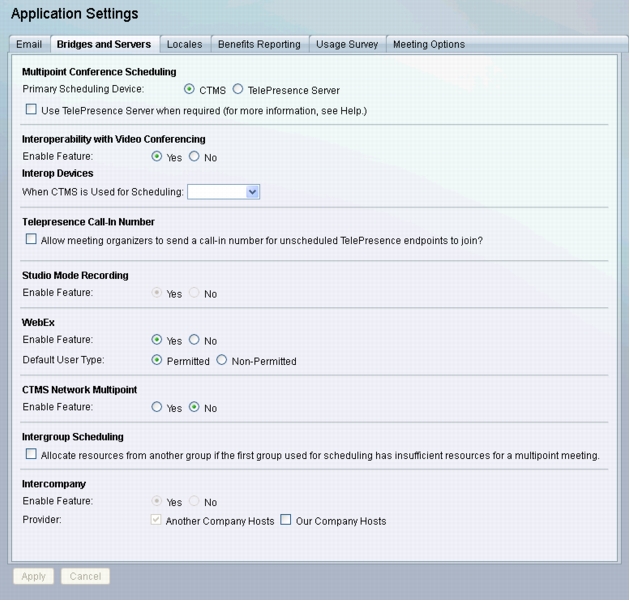
Task: Select the Bridges and Servers tab
Action: 104,44
